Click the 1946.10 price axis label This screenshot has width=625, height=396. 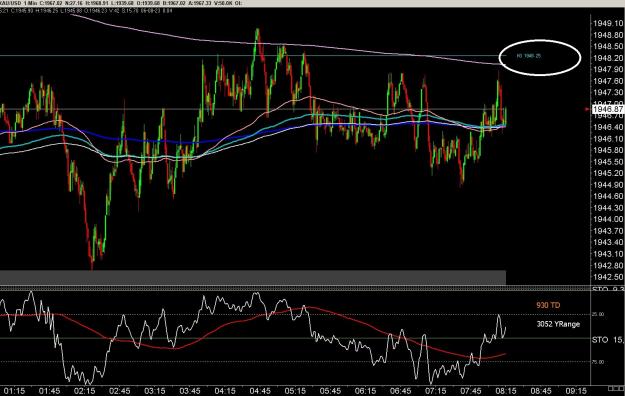tap(608, 139)
